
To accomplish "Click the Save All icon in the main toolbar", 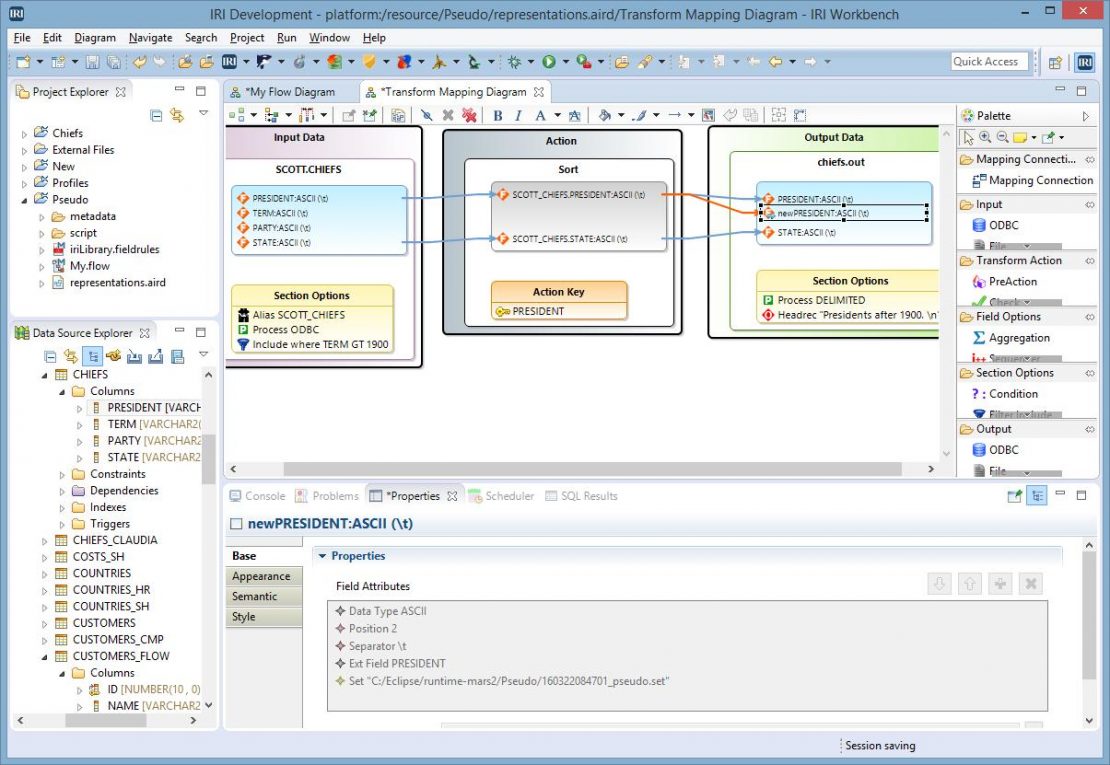I will (x=113, y=62).
